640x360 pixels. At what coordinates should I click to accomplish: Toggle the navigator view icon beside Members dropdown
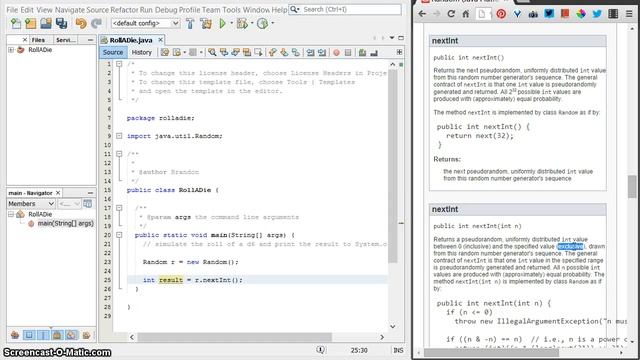tap(88, 203)
